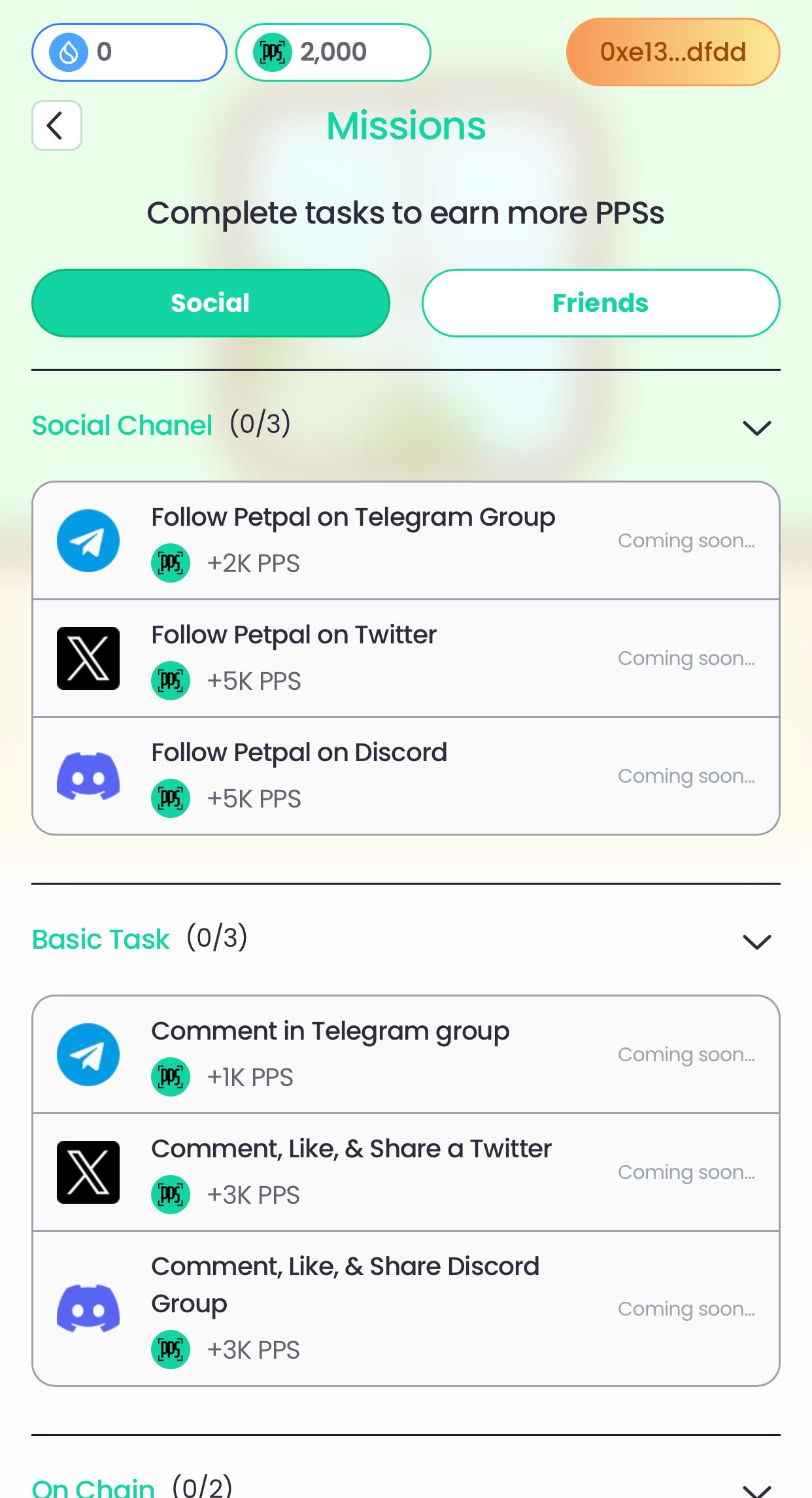Screen dimensions: 812x1498
Task: Click the X icon beside Comment, Like, & Share a Twitter
Action: pos(88,1172)
